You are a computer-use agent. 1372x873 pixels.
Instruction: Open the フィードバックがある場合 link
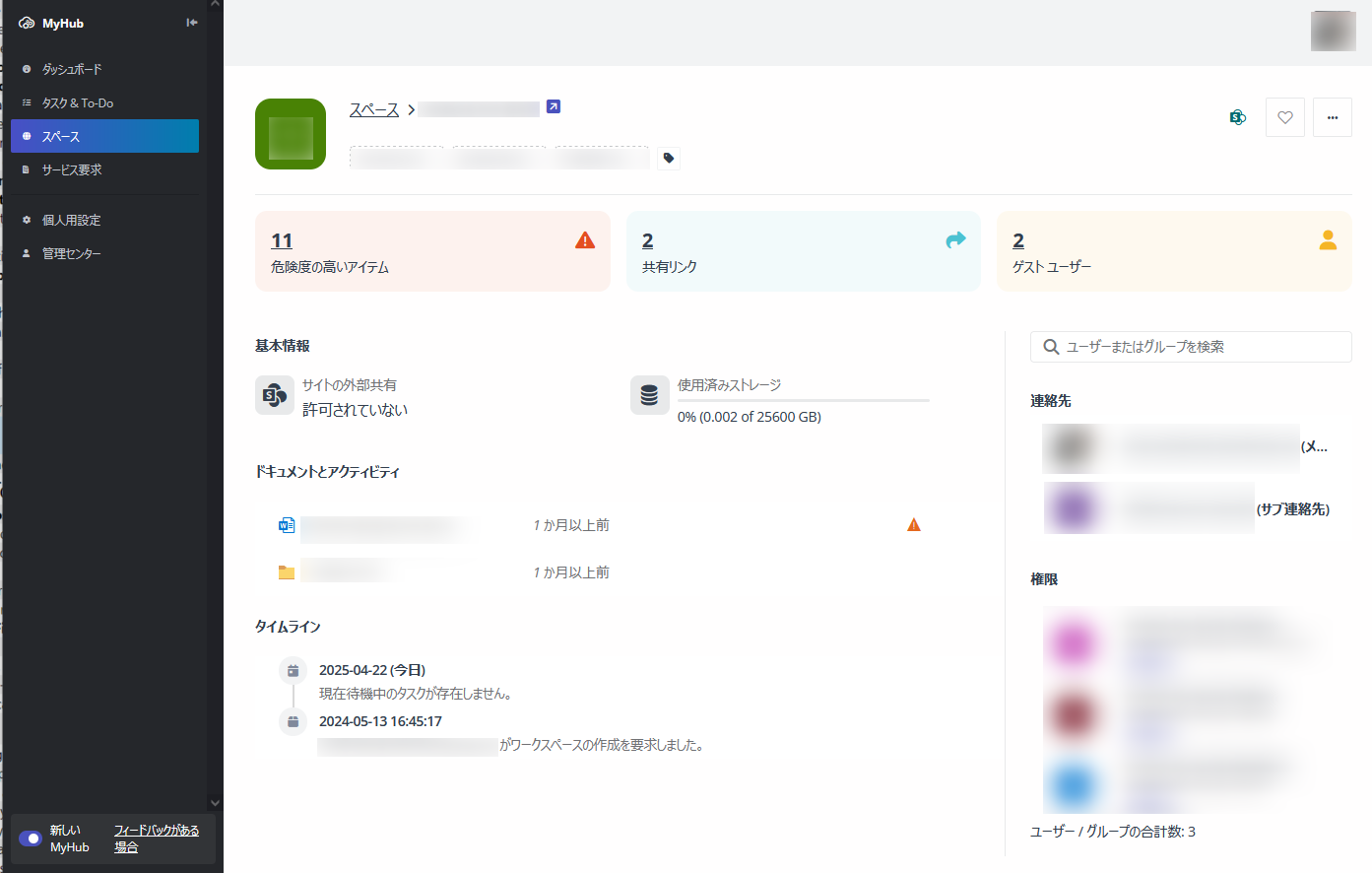[156, 839]
